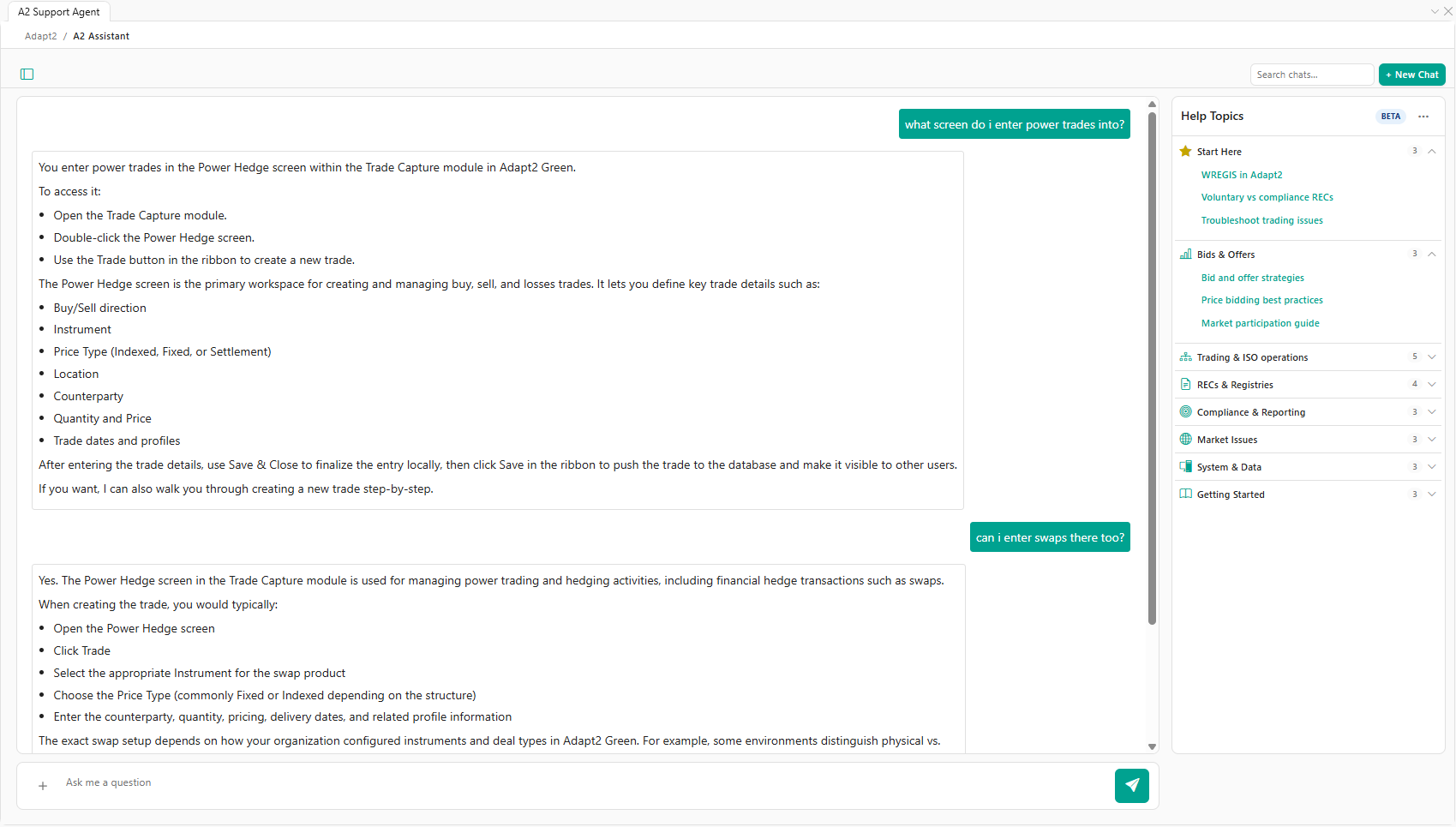Click the 'Quantity and Price' bullet

103,419
